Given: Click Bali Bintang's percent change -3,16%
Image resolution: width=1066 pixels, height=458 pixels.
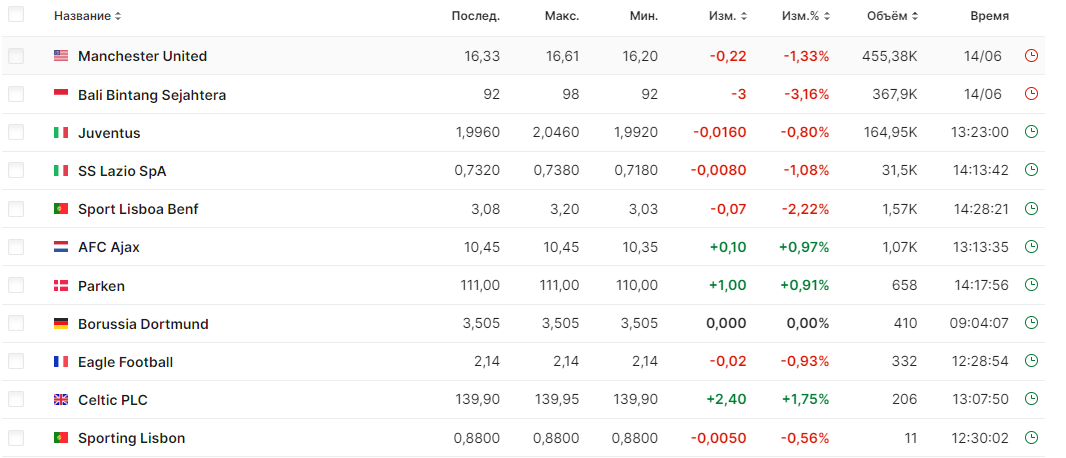Looking at the screenshot, I should [x=806, y=94].
